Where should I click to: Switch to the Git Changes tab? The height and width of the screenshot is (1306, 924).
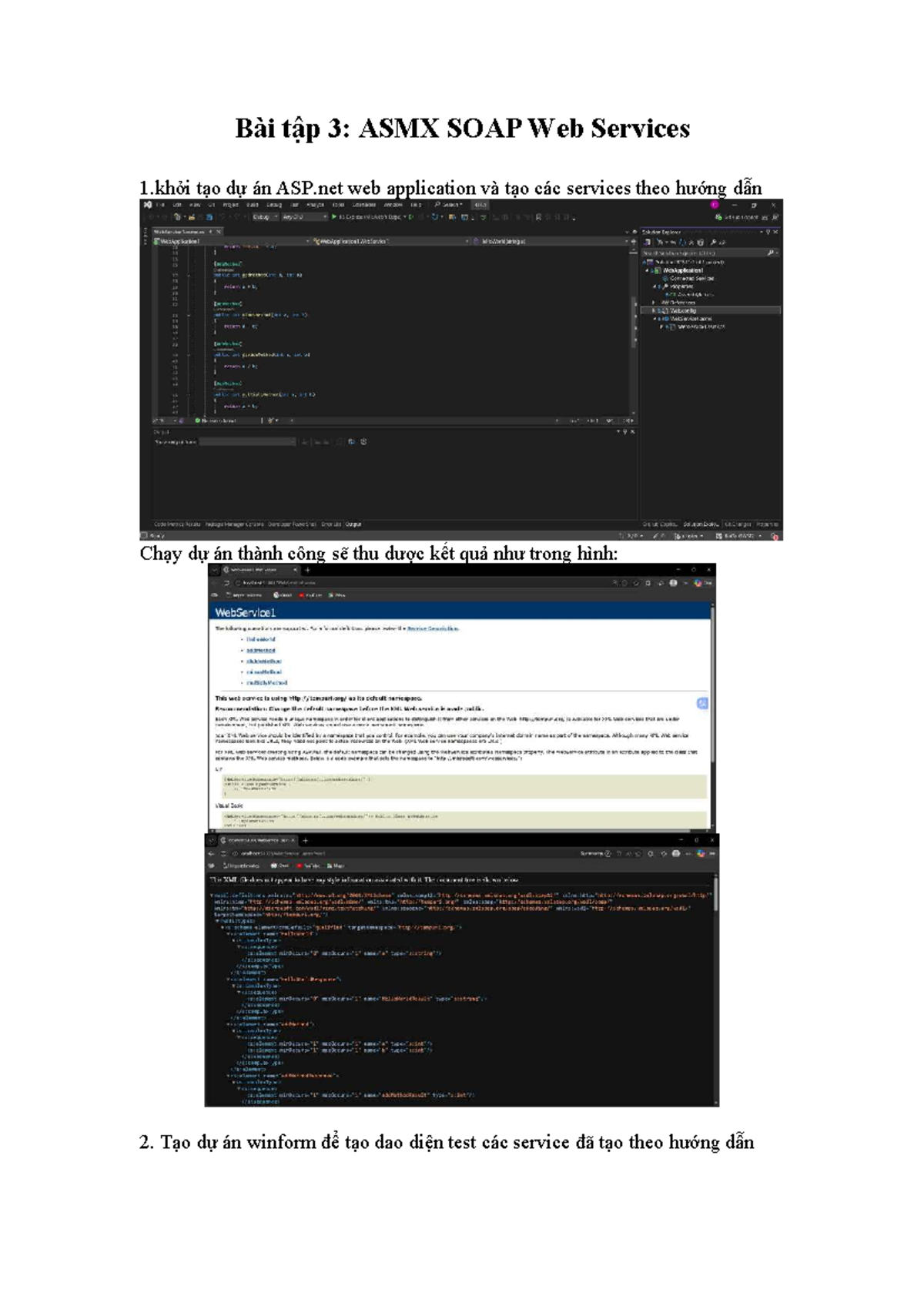(739, 524)
